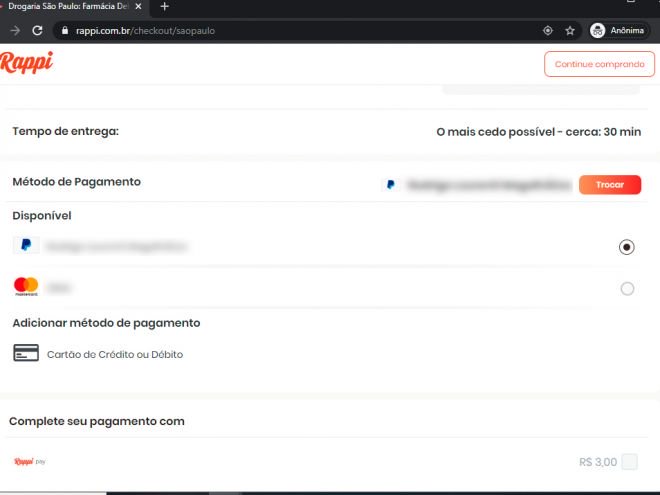660x495 pixels.
Task: Add Cartão de Crédito ou Débito
Action: (115, 354)
